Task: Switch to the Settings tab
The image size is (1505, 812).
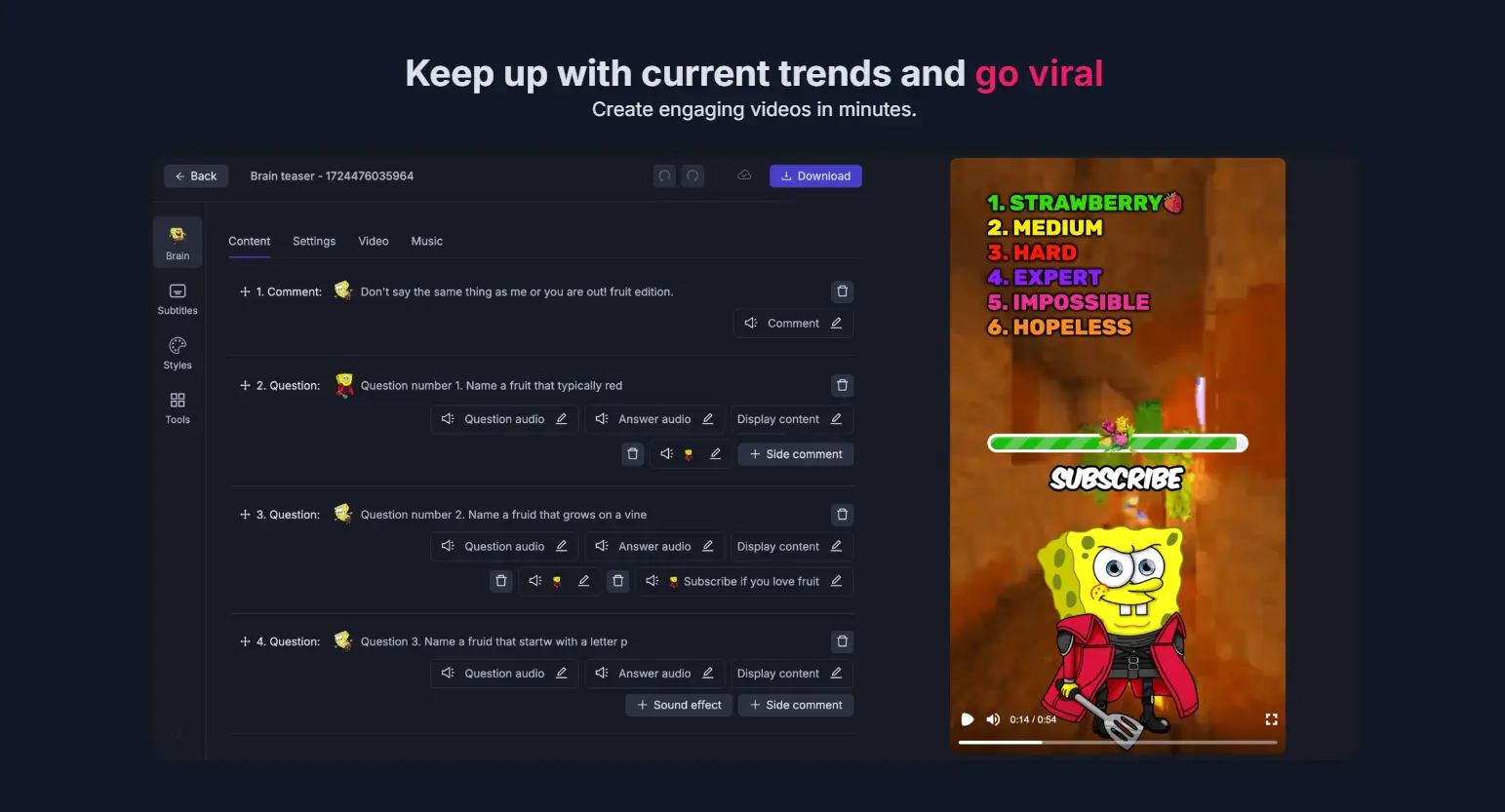Action: (x=314, y=242)
